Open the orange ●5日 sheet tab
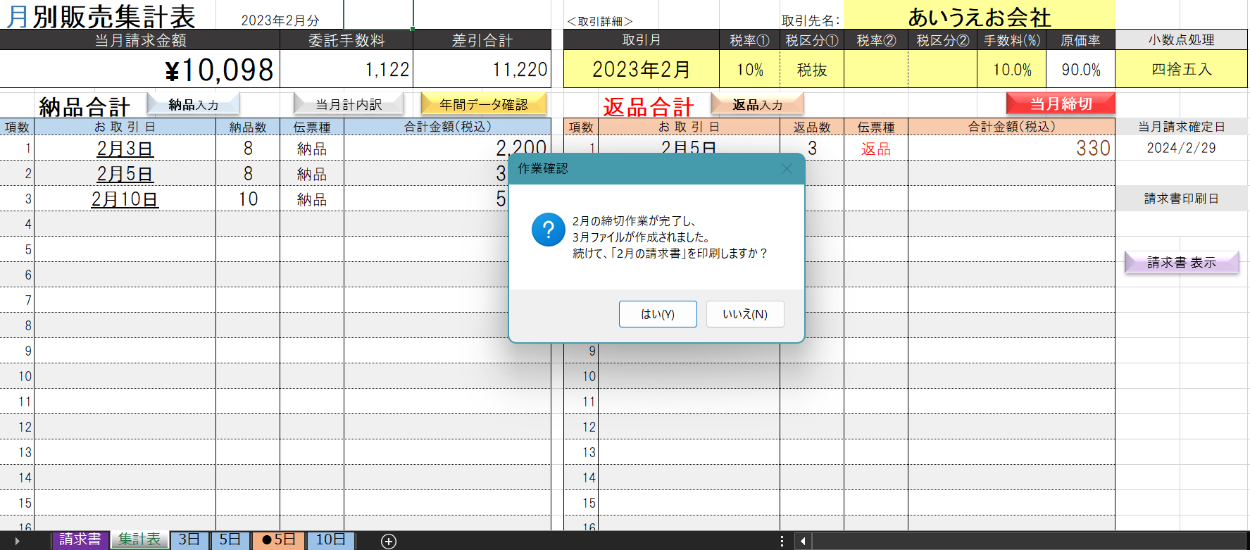 coord(278,539)
